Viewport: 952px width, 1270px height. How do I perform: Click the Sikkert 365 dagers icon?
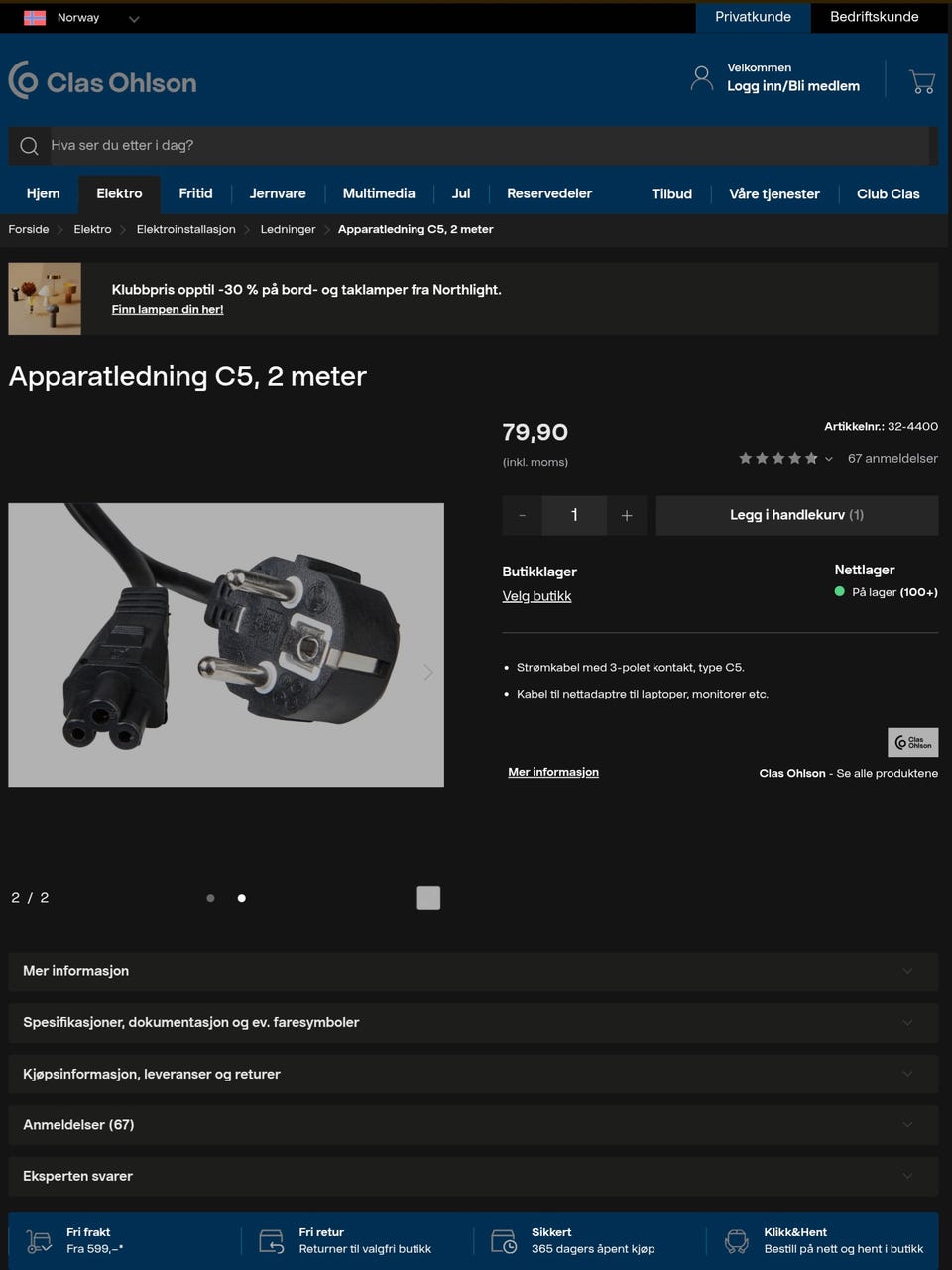[x=504, y=1240]
